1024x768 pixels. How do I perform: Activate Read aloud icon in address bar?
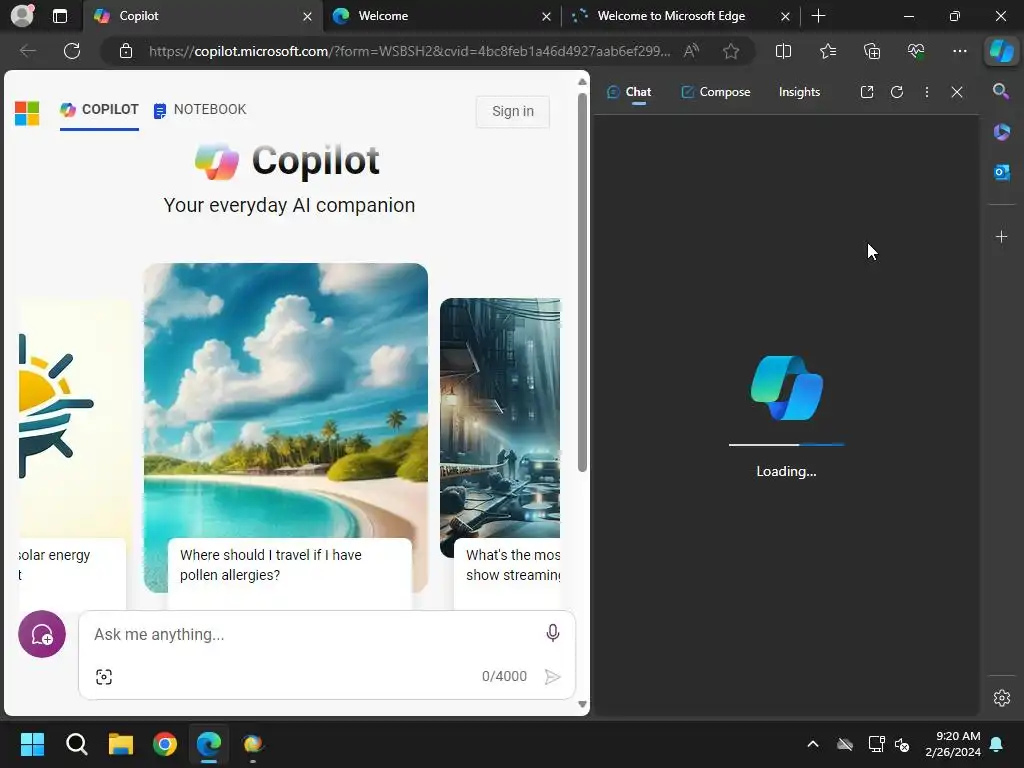tap(691, 51)
